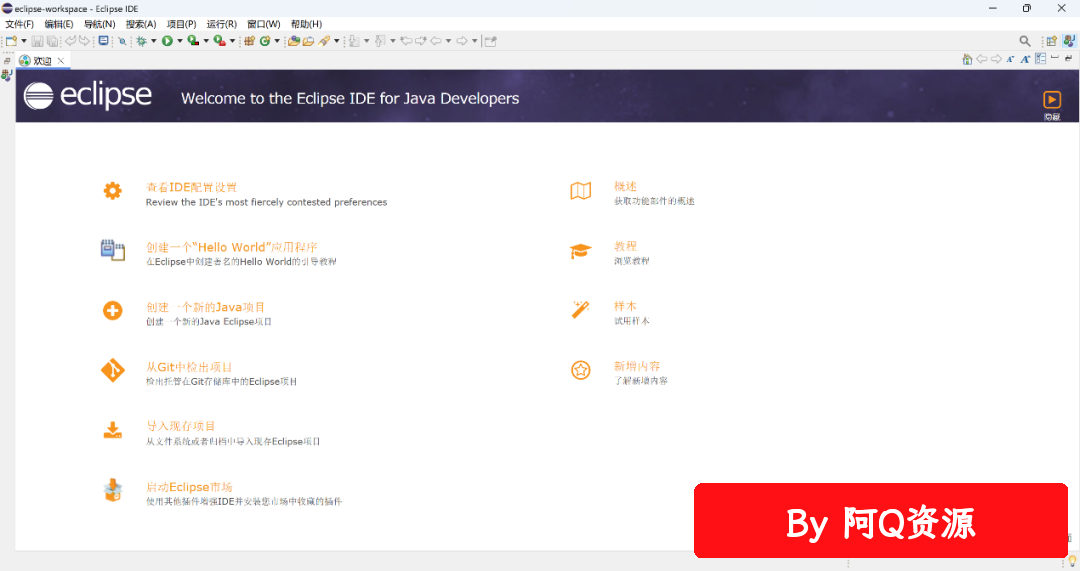Expand the New Java Class dropdown
Screen dimensions: 1080x571
tap(277, 41)
